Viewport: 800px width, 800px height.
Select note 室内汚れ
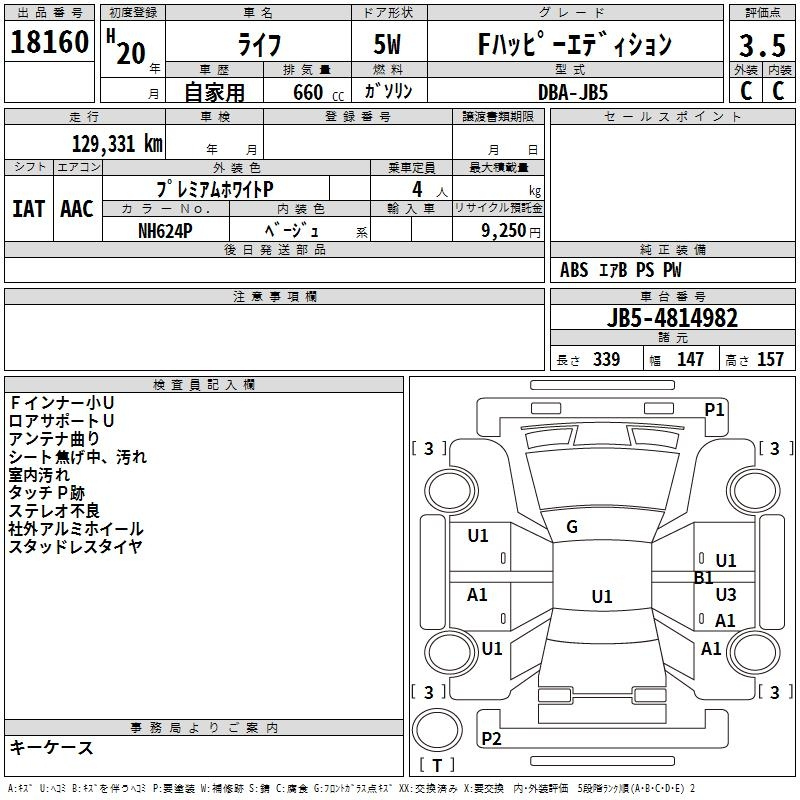39,475
